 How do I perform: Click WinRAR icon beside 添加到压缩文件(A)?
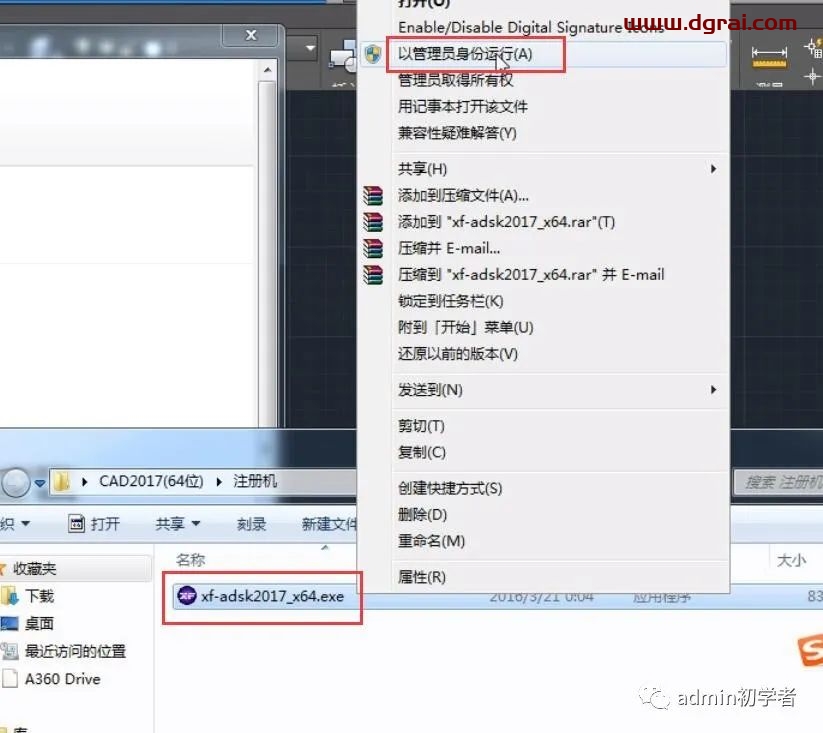[373, 196]
